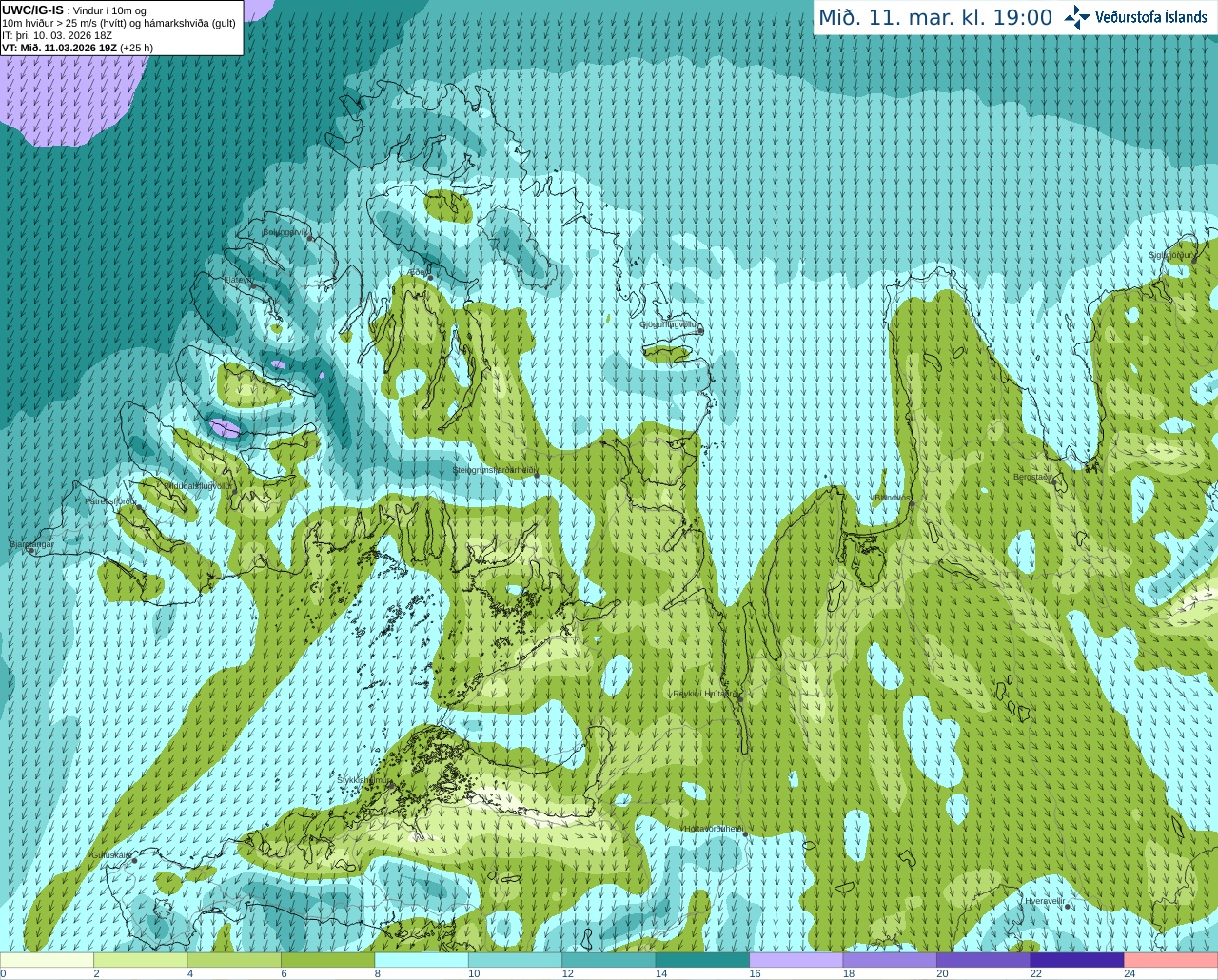
Task: Select the 12–14 m/s teal swatch
Action: (609, 960)
